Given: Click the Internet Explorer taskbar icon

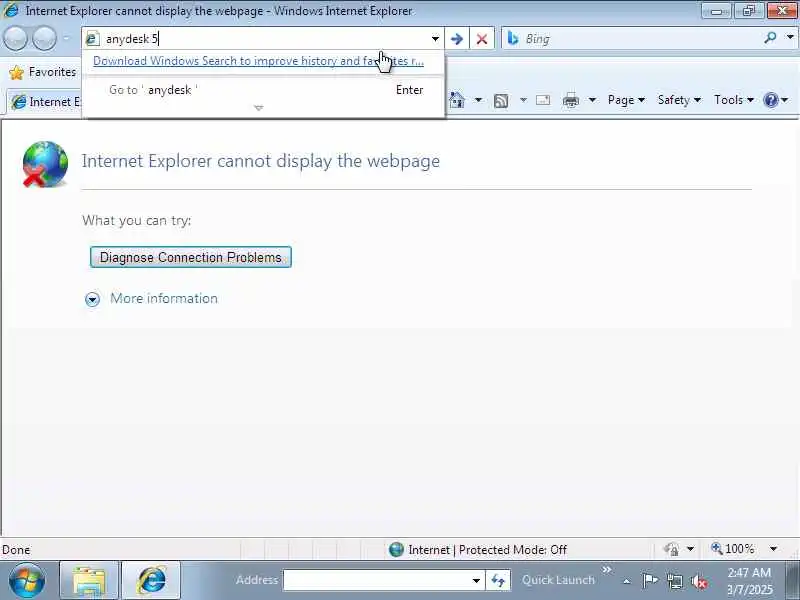Looking at the screenshot, I should 151,580.
